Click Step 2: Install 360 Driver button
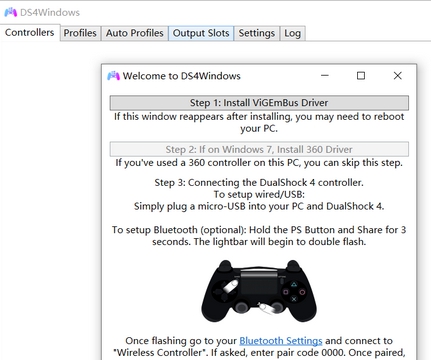The height and width of the screenshot is (360, 431). coord(259,149)
